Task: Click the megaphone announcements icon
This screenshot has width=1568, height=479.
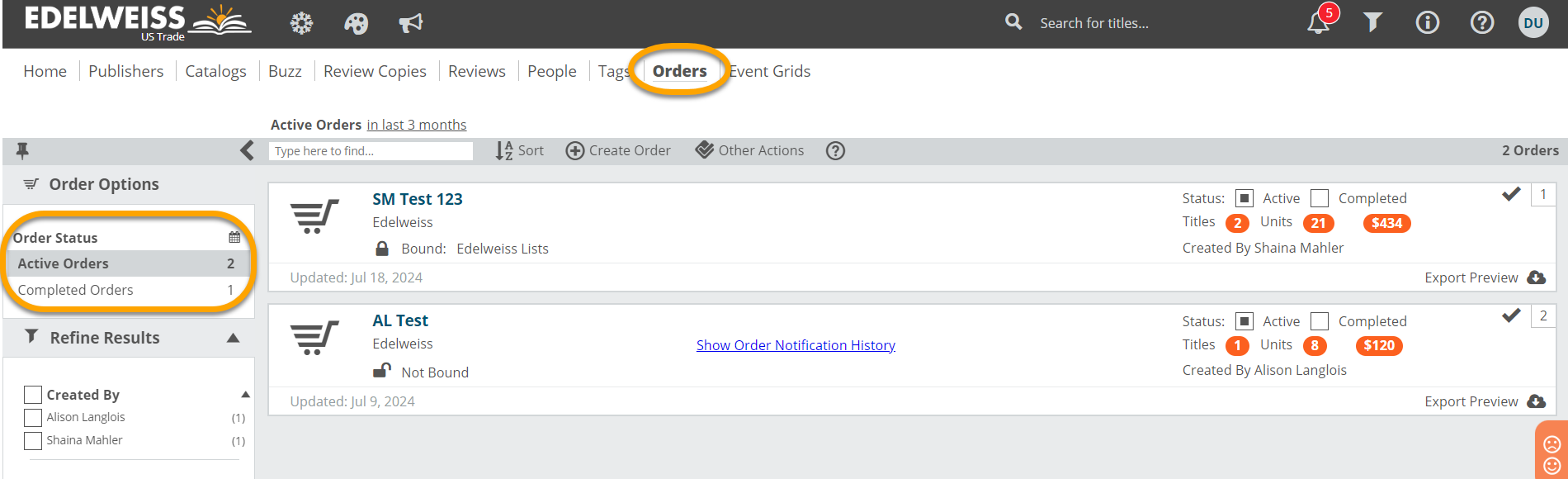Action: coord(411,23)
